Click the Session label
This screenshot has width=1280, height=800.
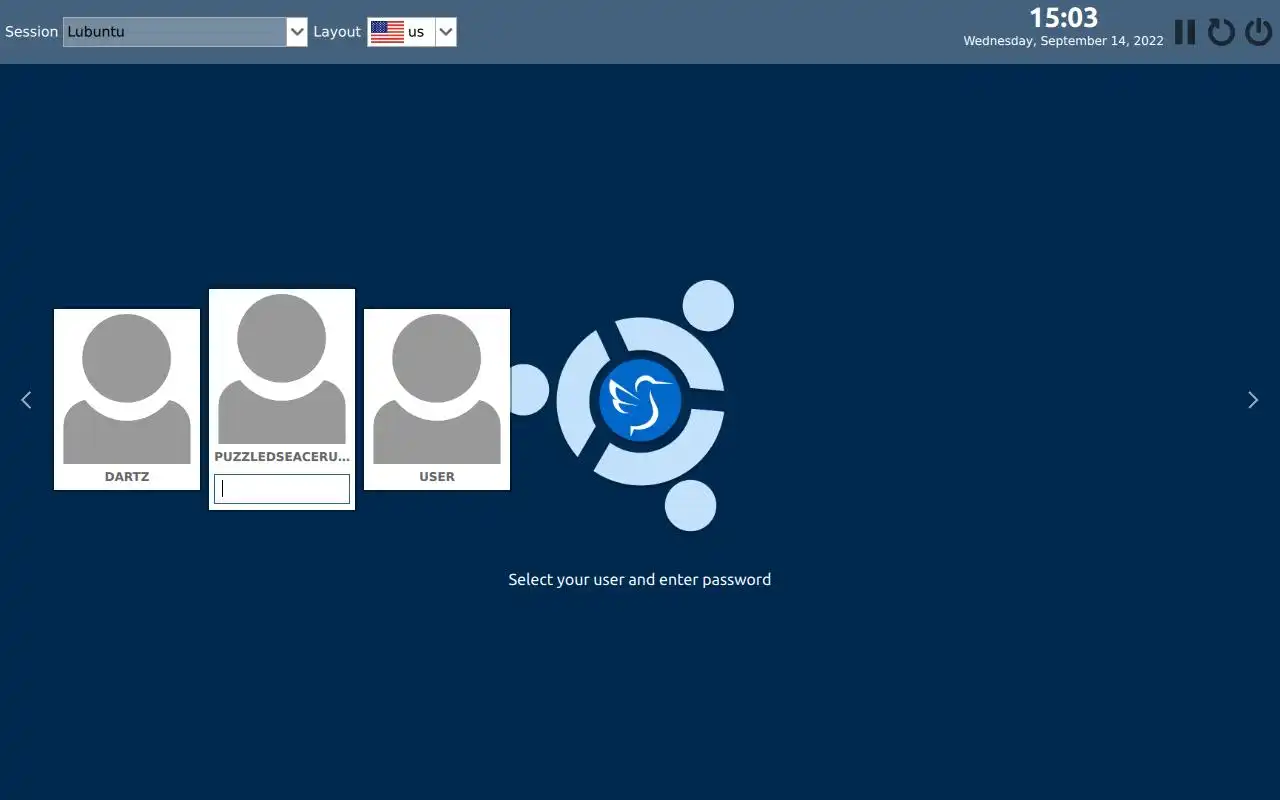pyautogui.click(x=32, y=32)
